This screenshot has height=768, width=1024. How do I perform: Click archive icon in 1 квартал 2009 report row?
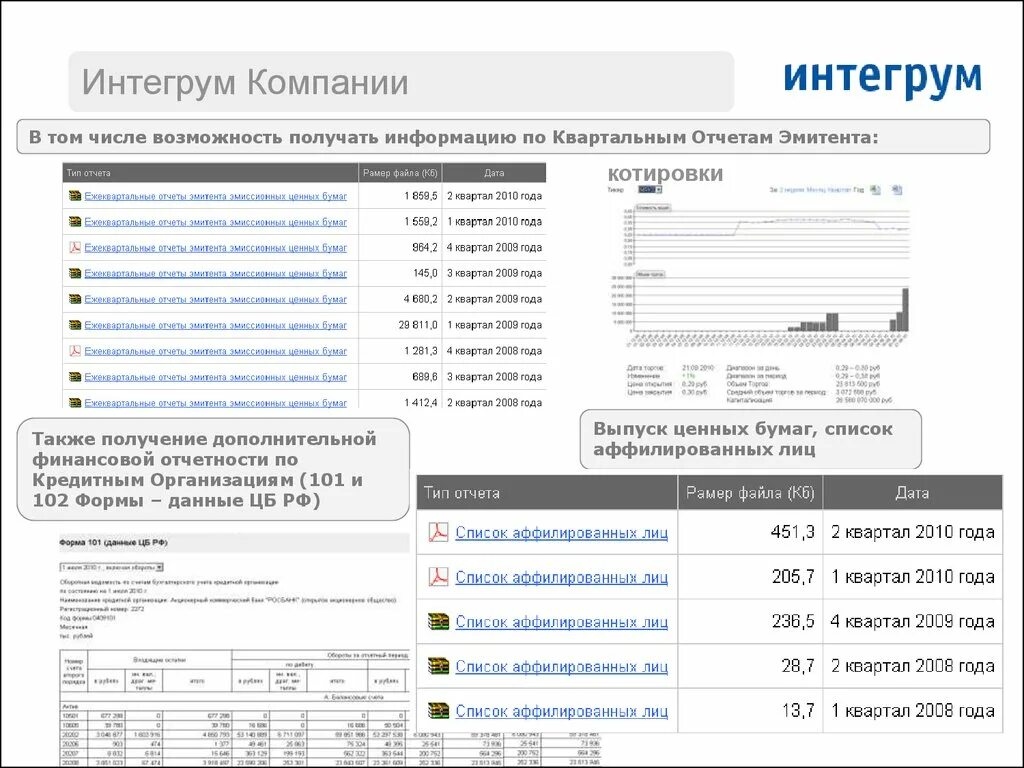click(x=75, y=325)
